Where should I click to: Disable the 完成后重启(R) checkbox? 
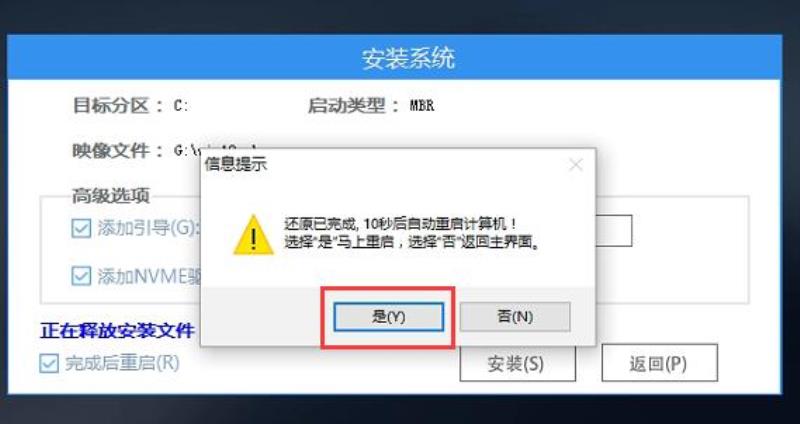click(x=49, y=364)
